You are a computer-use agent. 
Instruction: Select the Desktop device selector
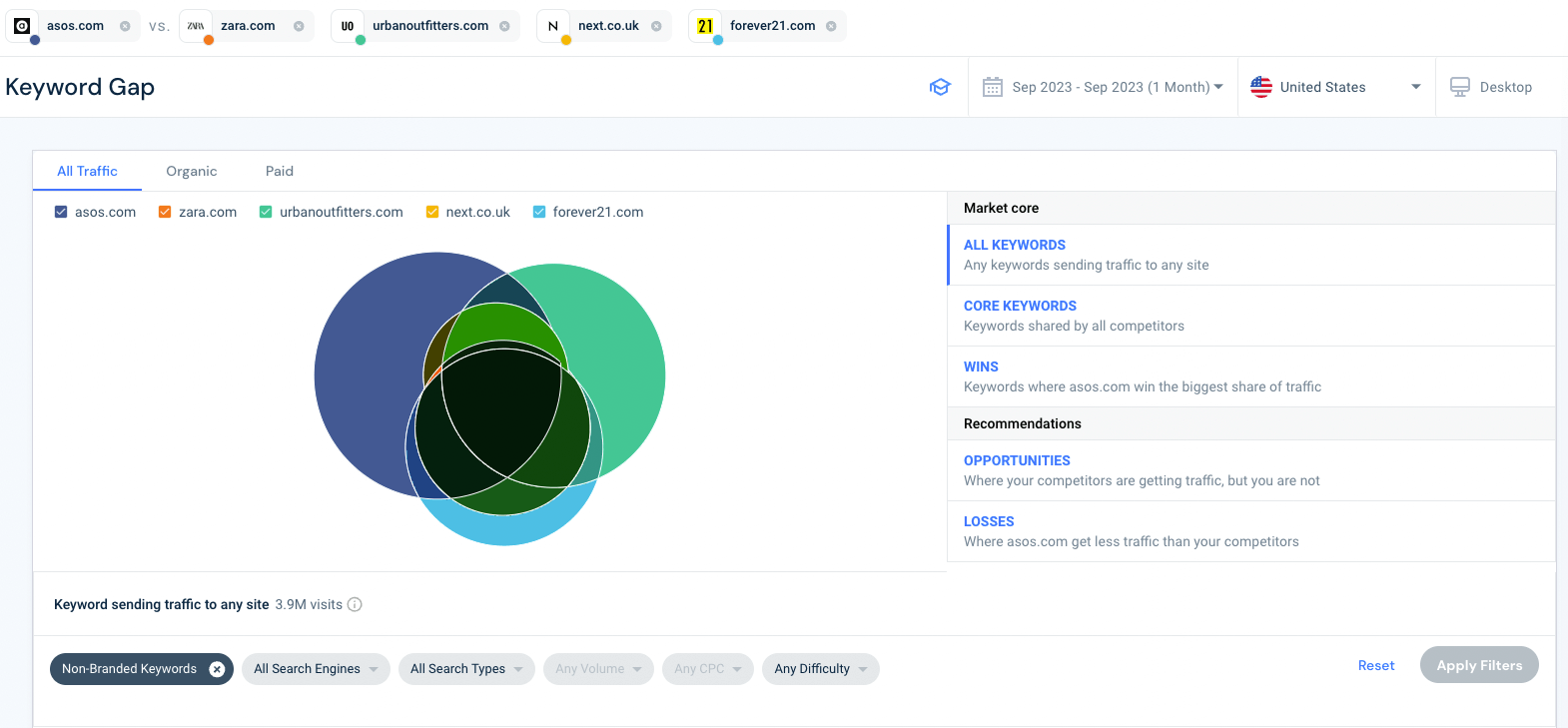pyautogui.click(x=1491, y=87)
